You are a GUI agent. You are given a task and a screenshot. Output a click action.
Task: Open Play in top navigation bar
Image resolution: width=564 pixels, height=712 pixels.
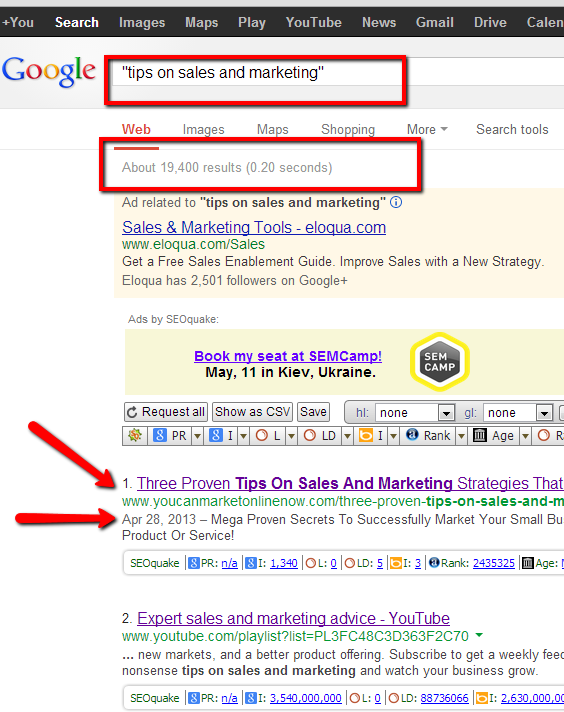[x=252, y=23]
